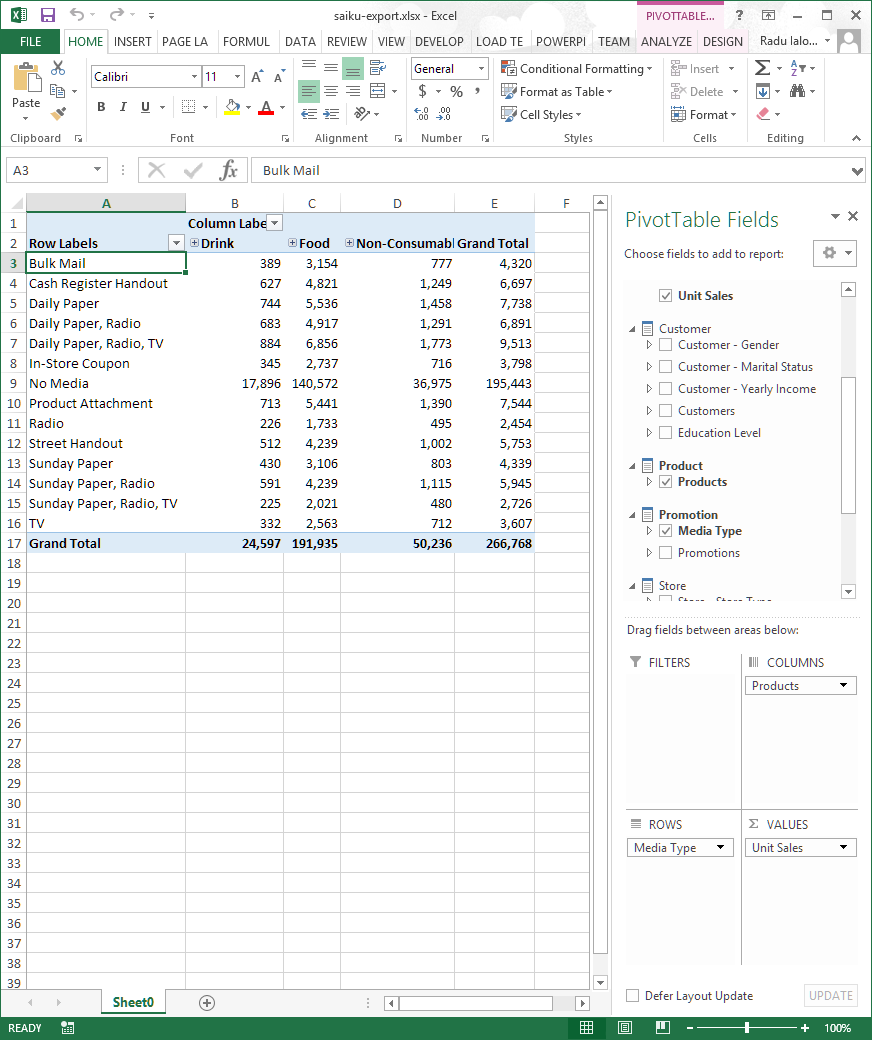Click the AutoSum sigma icon
The image size is (872, 1040).
763,68
